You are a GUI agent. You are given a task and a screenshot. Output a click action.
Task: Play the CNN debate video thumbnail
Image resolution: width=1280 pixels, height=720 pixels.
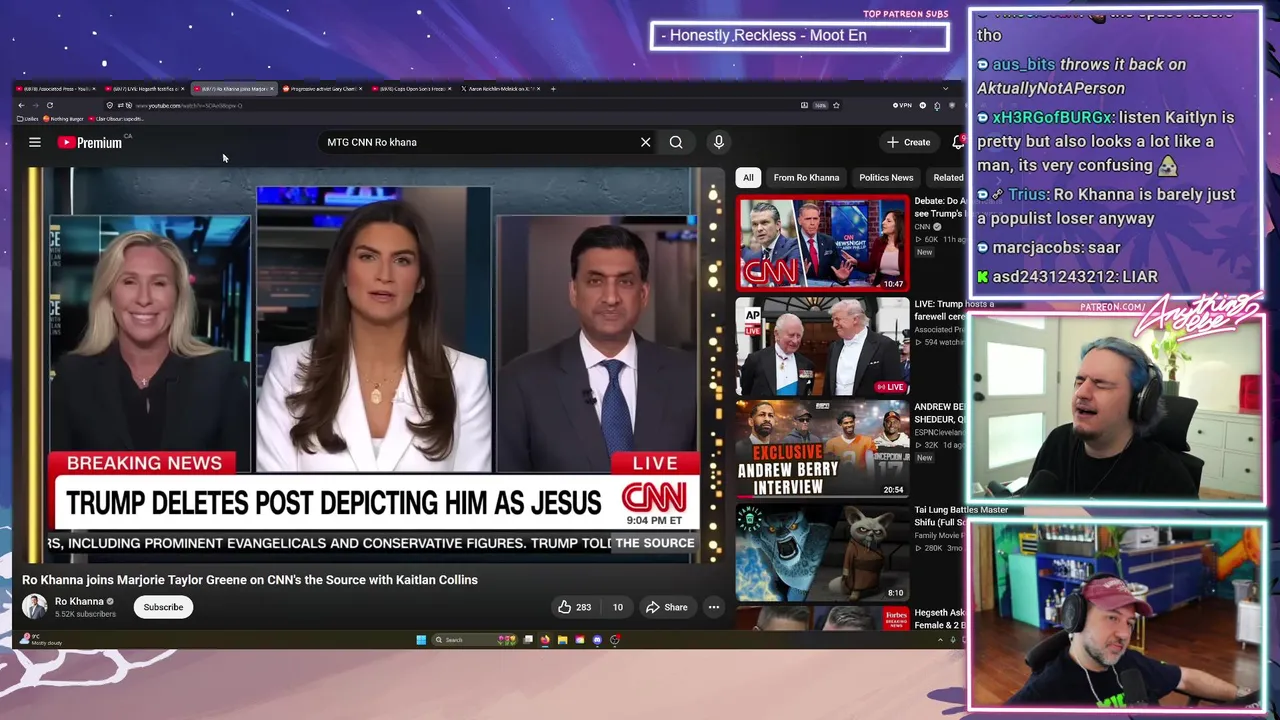coord(822,243)
